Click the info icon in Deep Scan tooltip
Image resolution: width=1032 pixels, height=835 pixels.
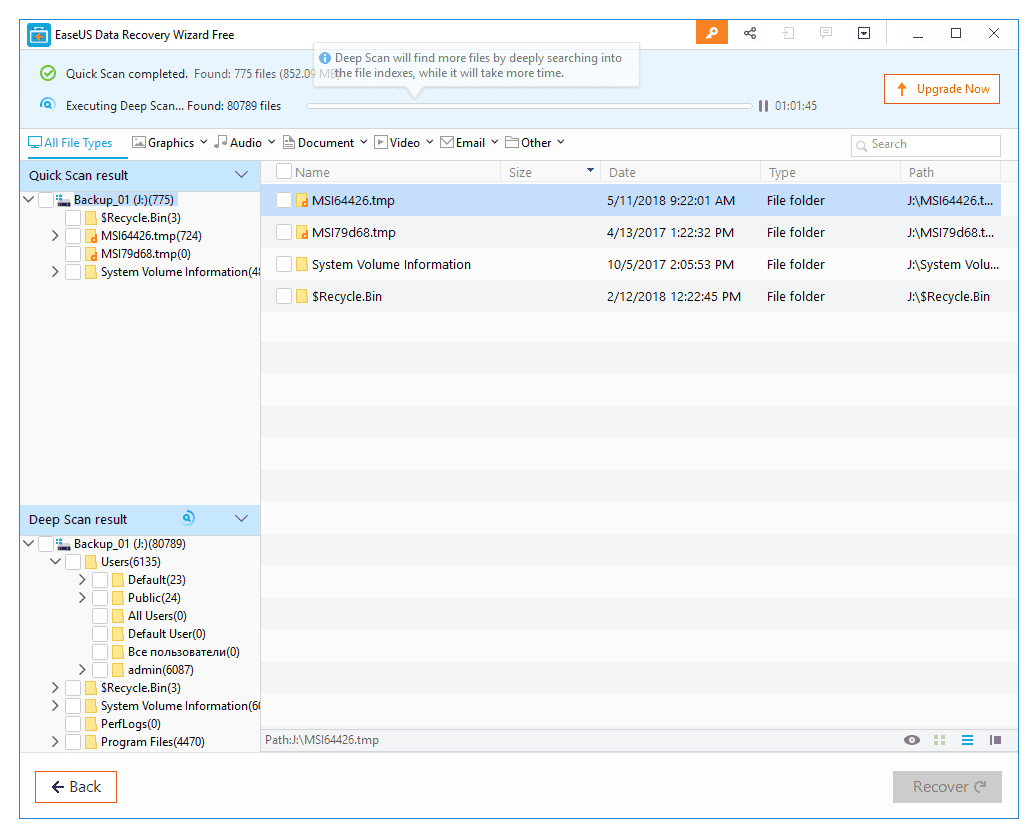324,58
